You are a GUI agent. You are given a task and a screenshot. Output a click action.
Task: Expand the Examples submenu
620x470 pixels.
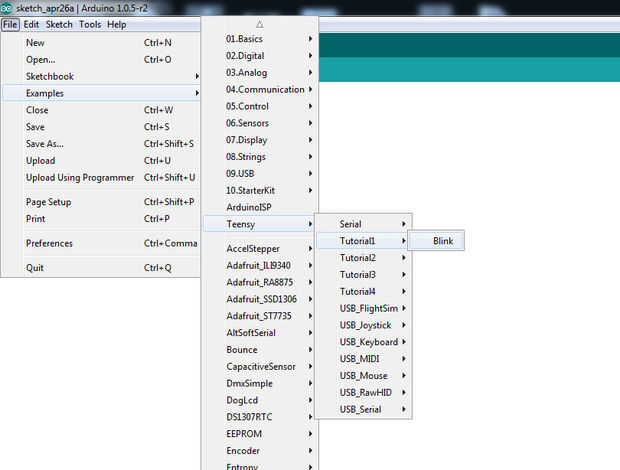101,93
